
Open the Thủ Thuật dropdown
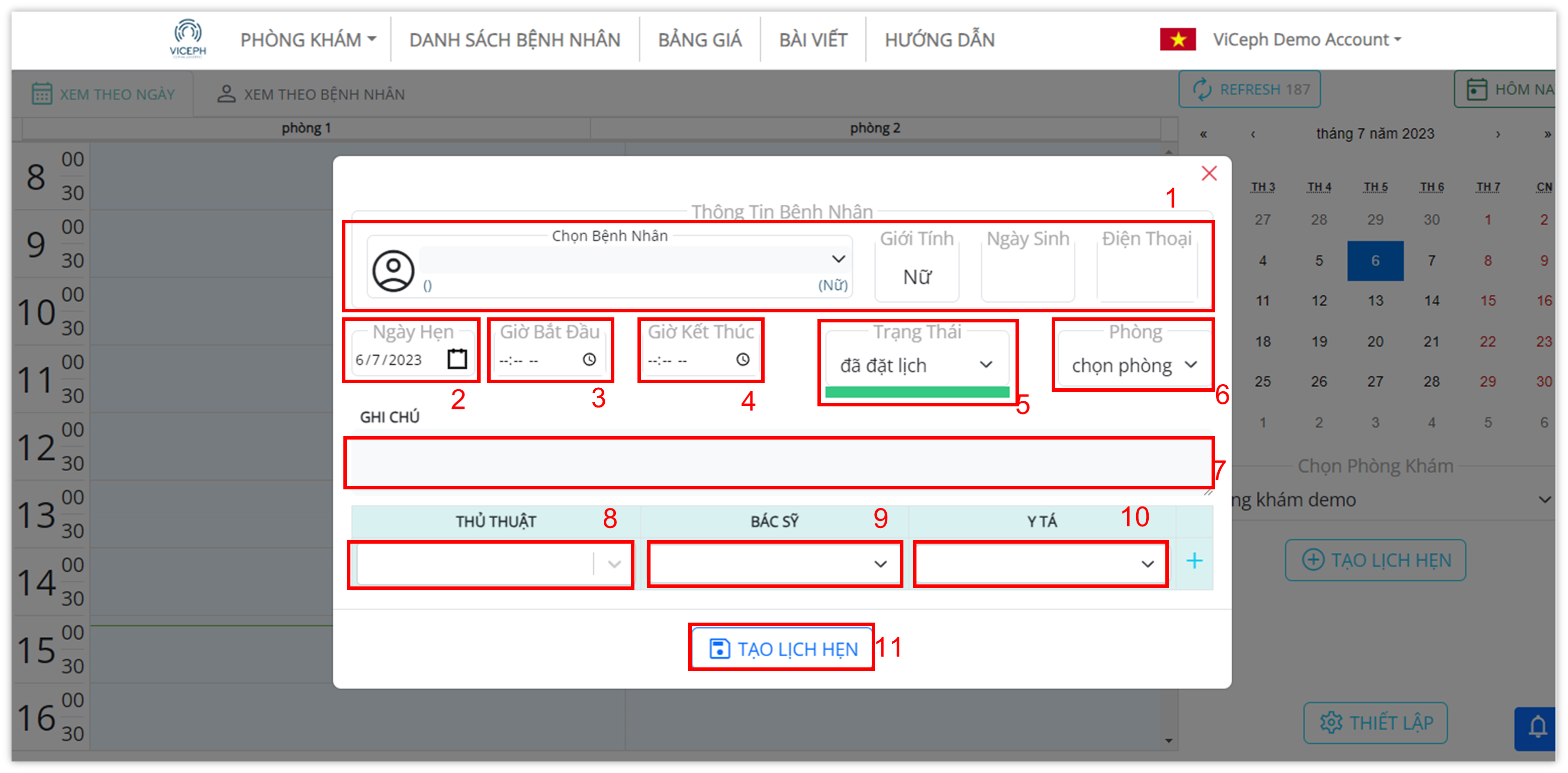pos(494,564)
